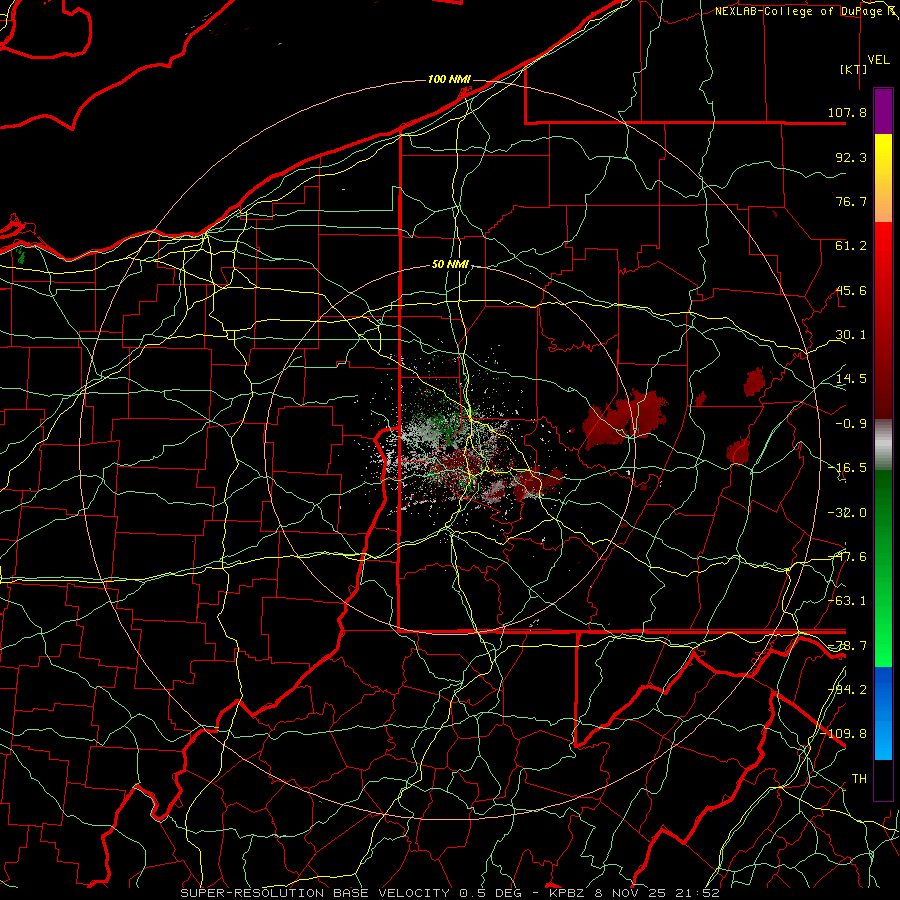Click the TH label below color bar
Viewport: 900px width, 900px height.
click(859, 779)
